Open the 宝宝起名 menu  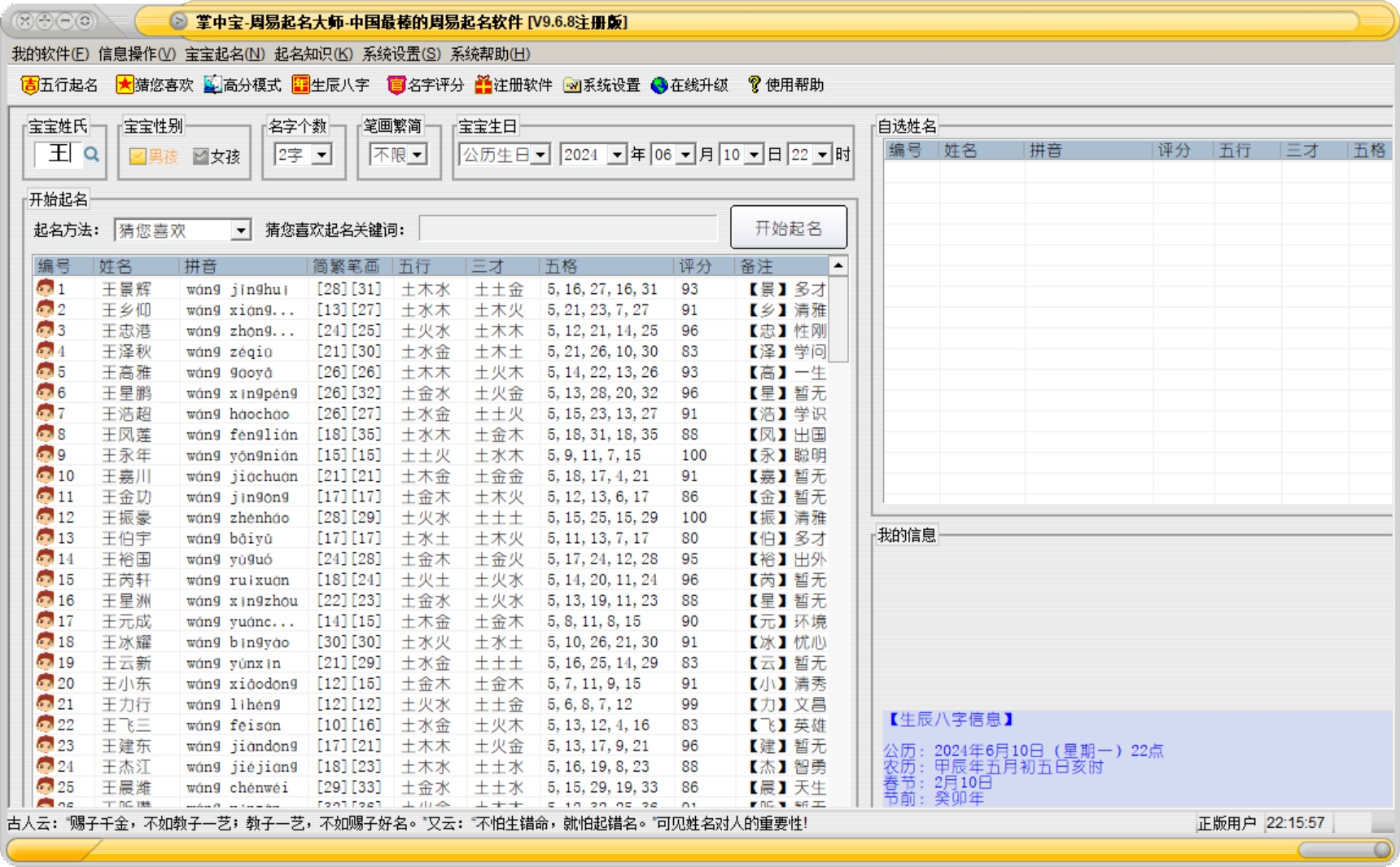point(225,54)
